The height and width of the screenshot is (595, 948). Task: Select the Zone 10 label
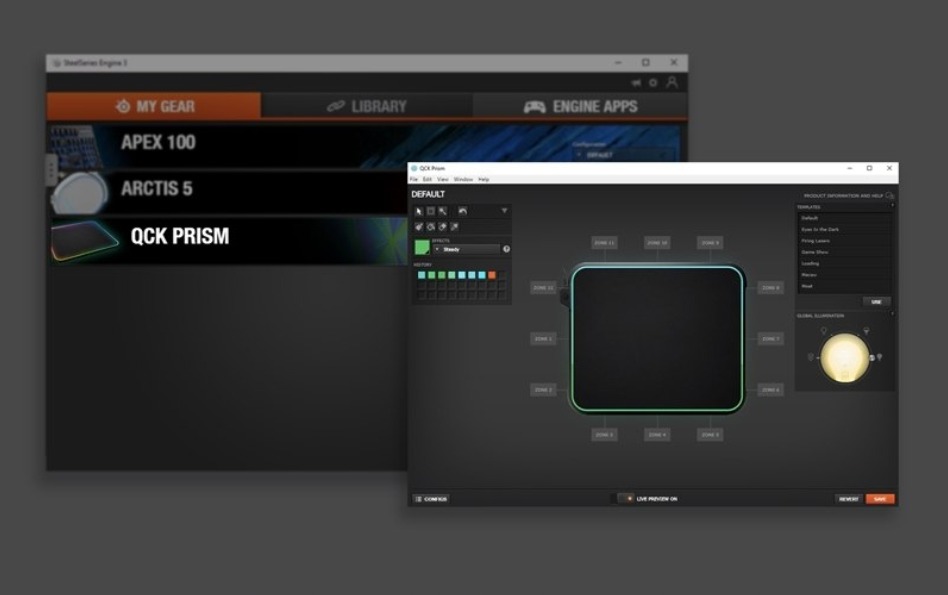(657, 243)
